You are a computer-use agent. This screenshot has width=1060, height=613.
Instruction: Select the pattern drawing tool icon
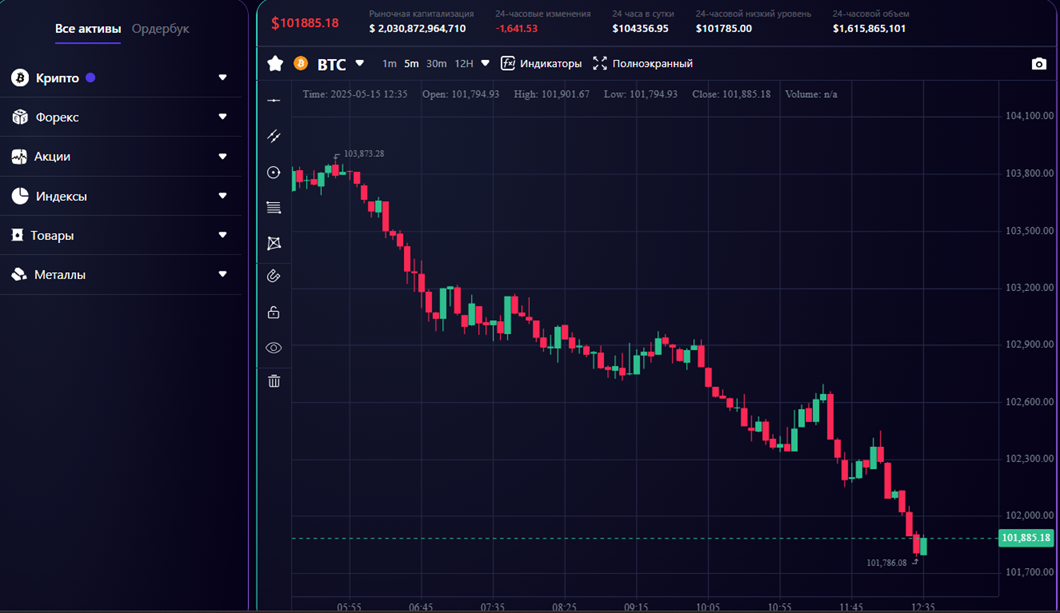click(x=274, y=243)
